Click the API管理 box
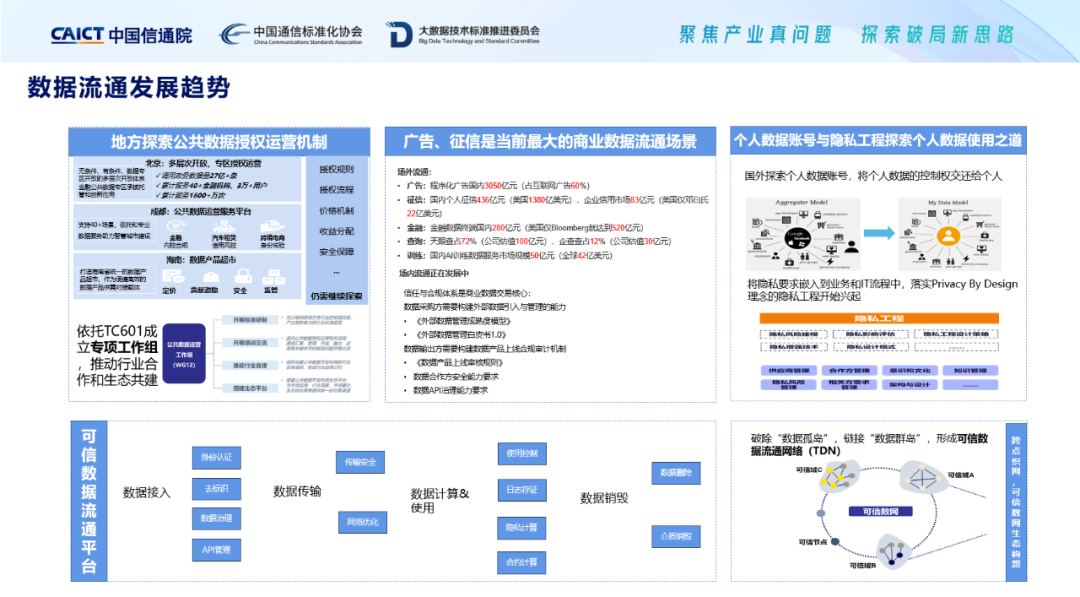The image size is (1080, 597). (x=216, y=549)
